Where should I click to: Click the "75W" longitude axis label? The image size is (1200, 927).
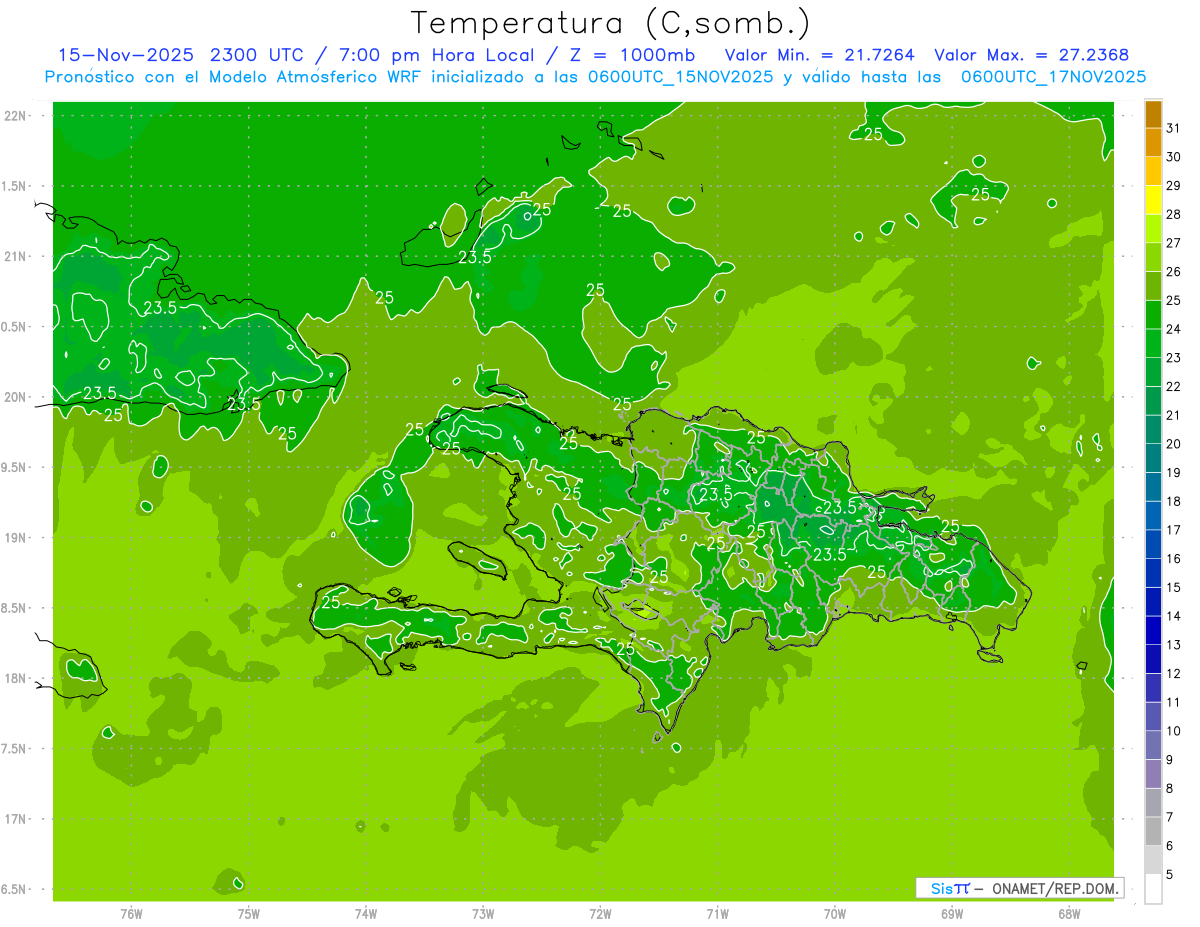point(249,914)
